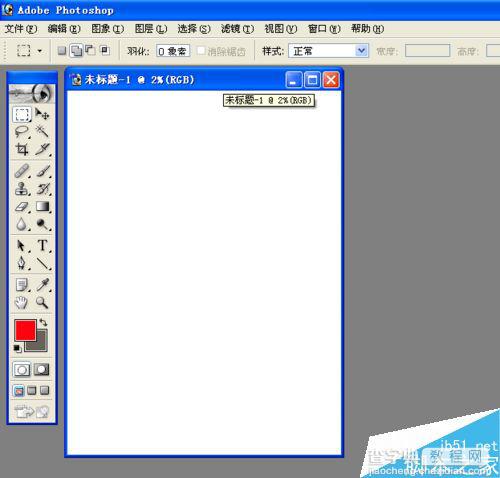Select the Lasso tool
Image resolution: width=500 pixels, height=478 pixels.
click(x=22, y=132)
